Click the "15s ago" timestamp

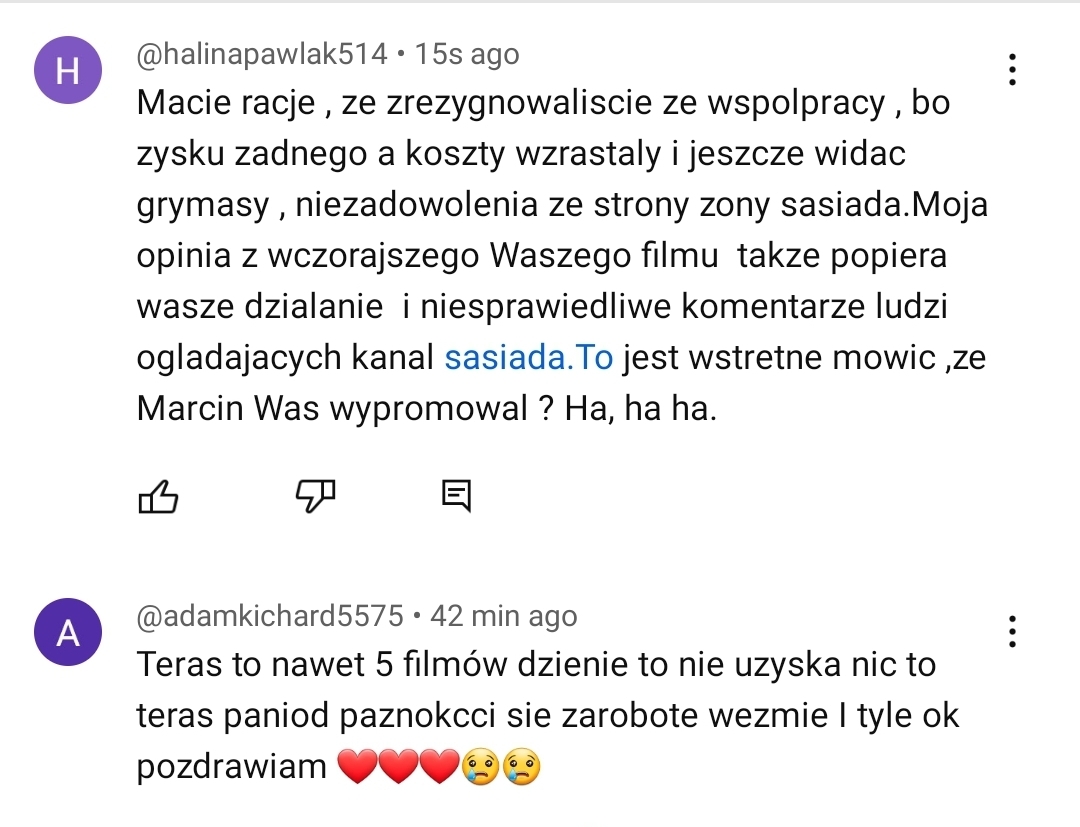click(467, 54)
